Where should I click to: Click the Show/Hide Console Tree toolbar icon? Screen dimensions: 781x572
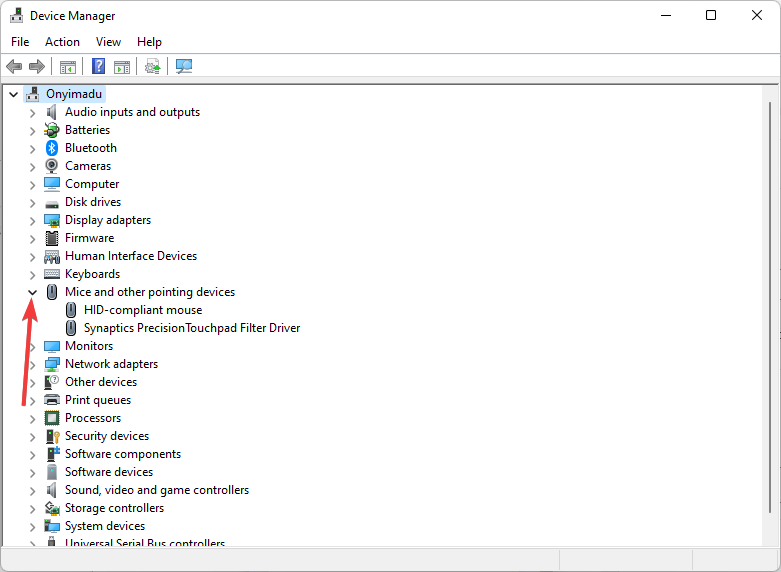tap(68, 67)
